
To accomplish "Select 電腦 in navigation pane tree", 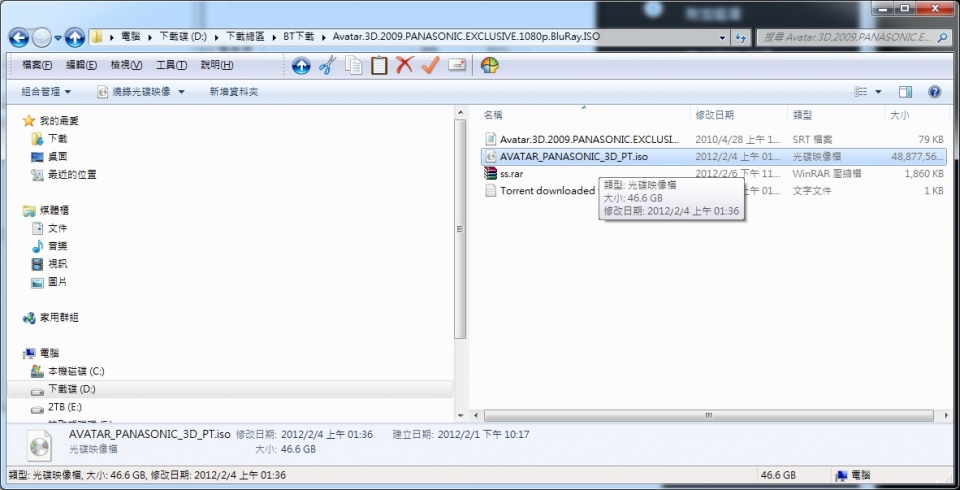I will click(x=50, y=353).
